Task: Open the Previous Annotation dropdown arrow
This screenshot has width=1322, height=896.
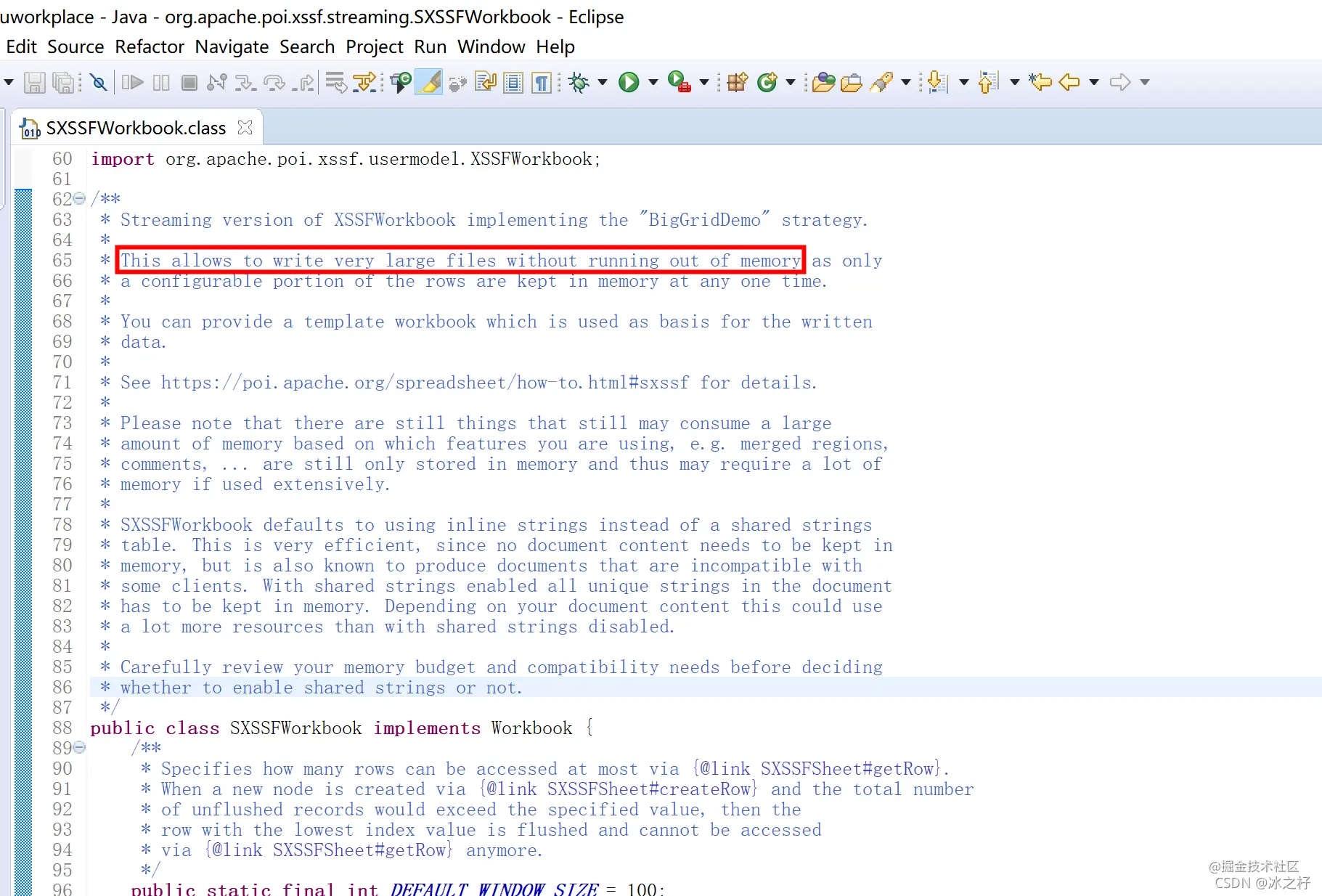Action: [1015, 82]
